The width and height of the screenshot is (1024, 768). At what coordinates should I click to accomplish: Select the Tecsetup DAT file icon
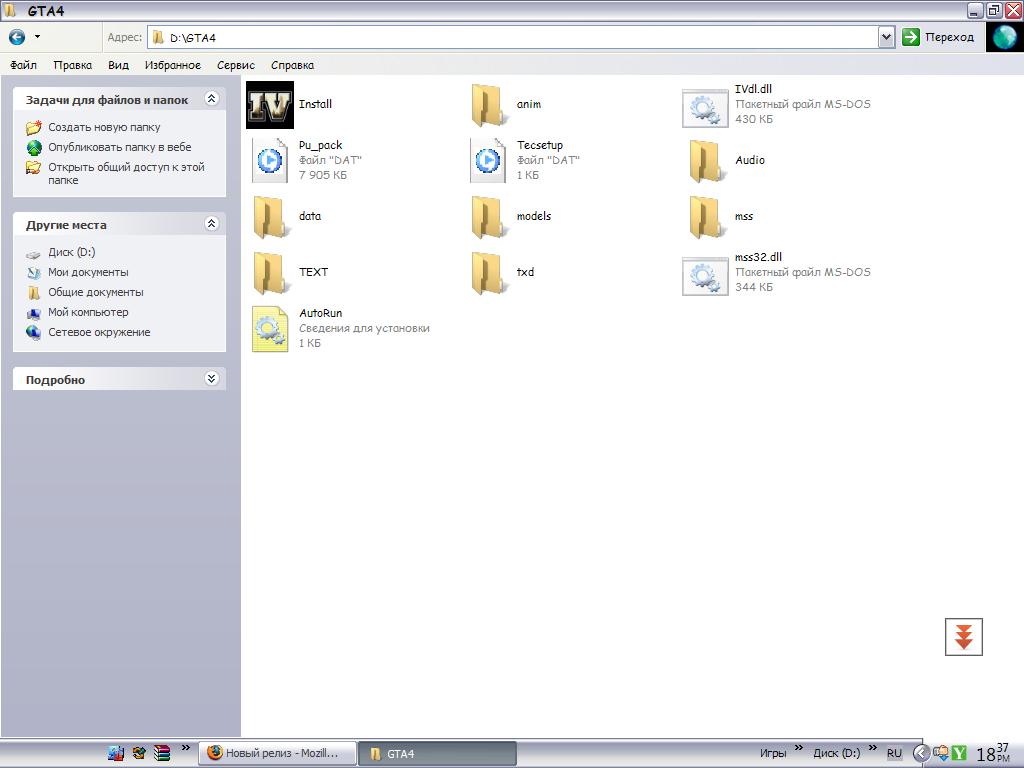pyautogui.click(x=487, y=161)
